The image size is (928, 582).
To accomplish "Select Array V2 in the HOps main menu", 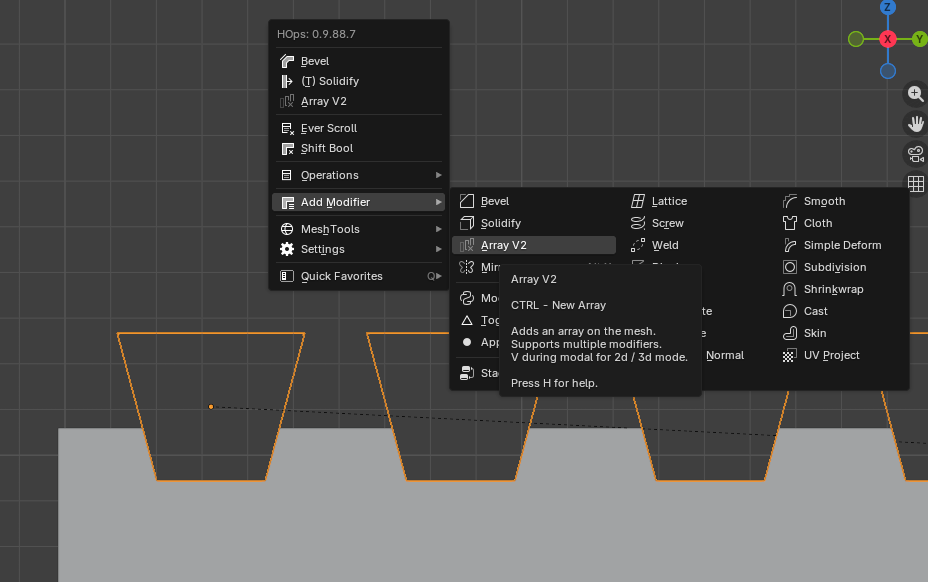I will [358, 101].
